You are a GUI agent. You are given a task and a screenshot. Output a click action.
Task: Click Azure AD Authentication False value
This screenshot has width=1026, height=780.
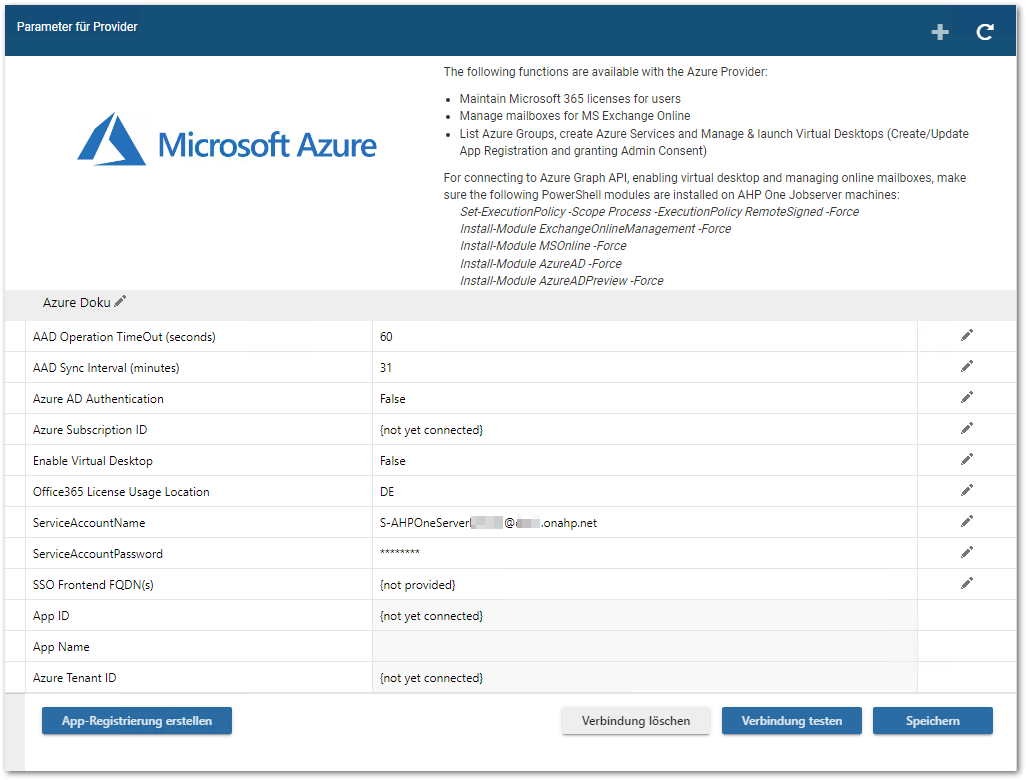point(393,399)
